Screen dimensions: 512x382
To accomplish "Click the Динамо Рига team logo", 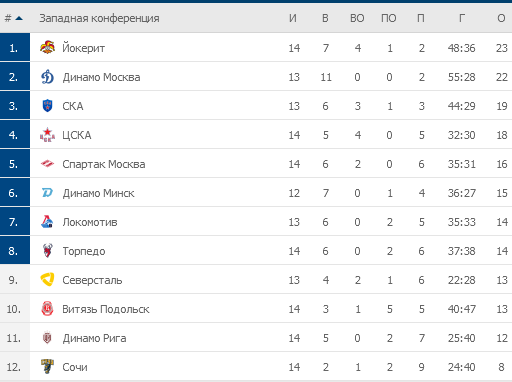I will [47, 338].
